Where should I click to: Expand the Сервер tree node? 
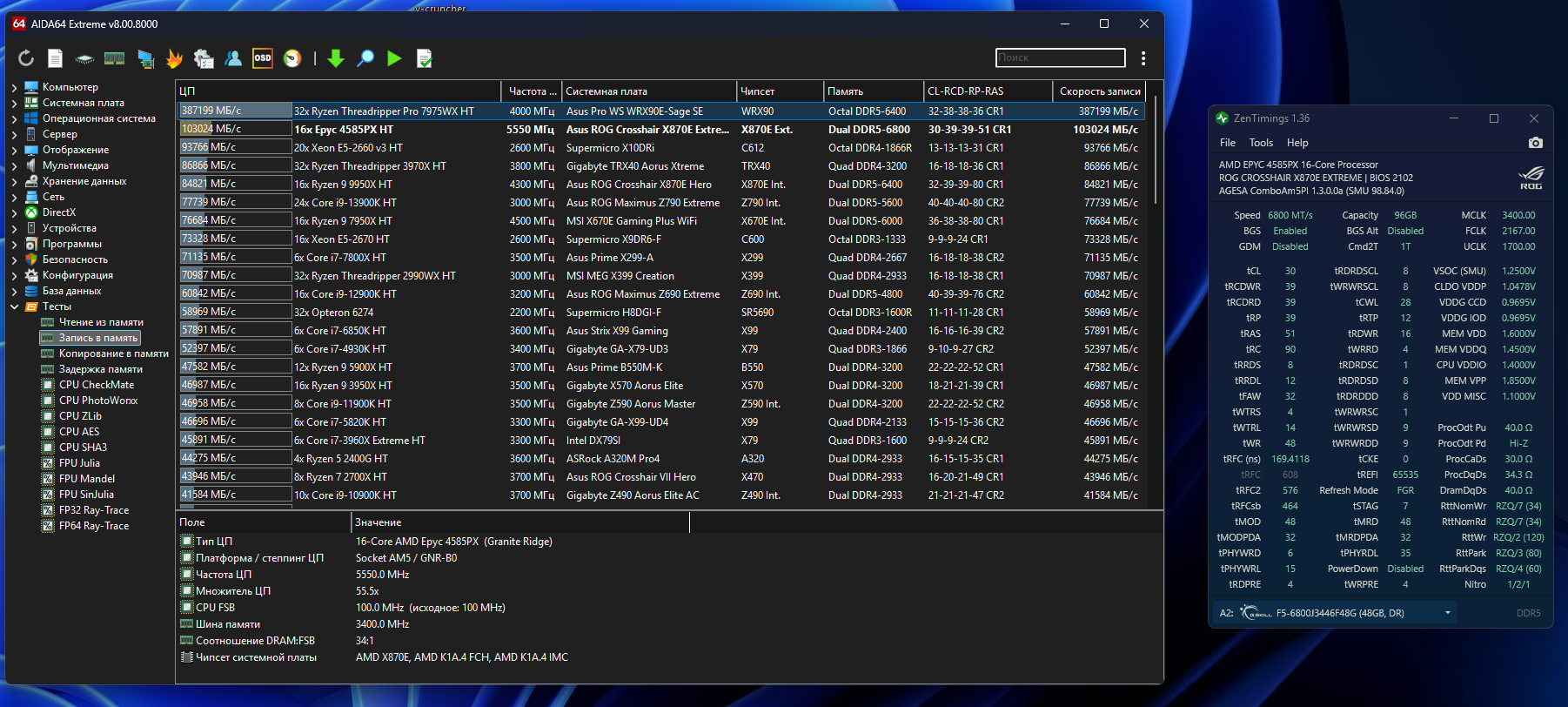tap(14, 134)
